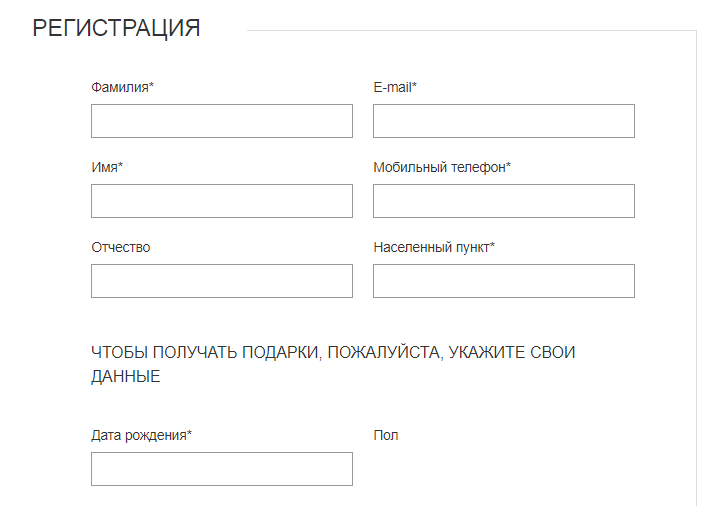The image size is (726, 506).
Task: Click into the E-mail text box
Action: tap(503, 121)
